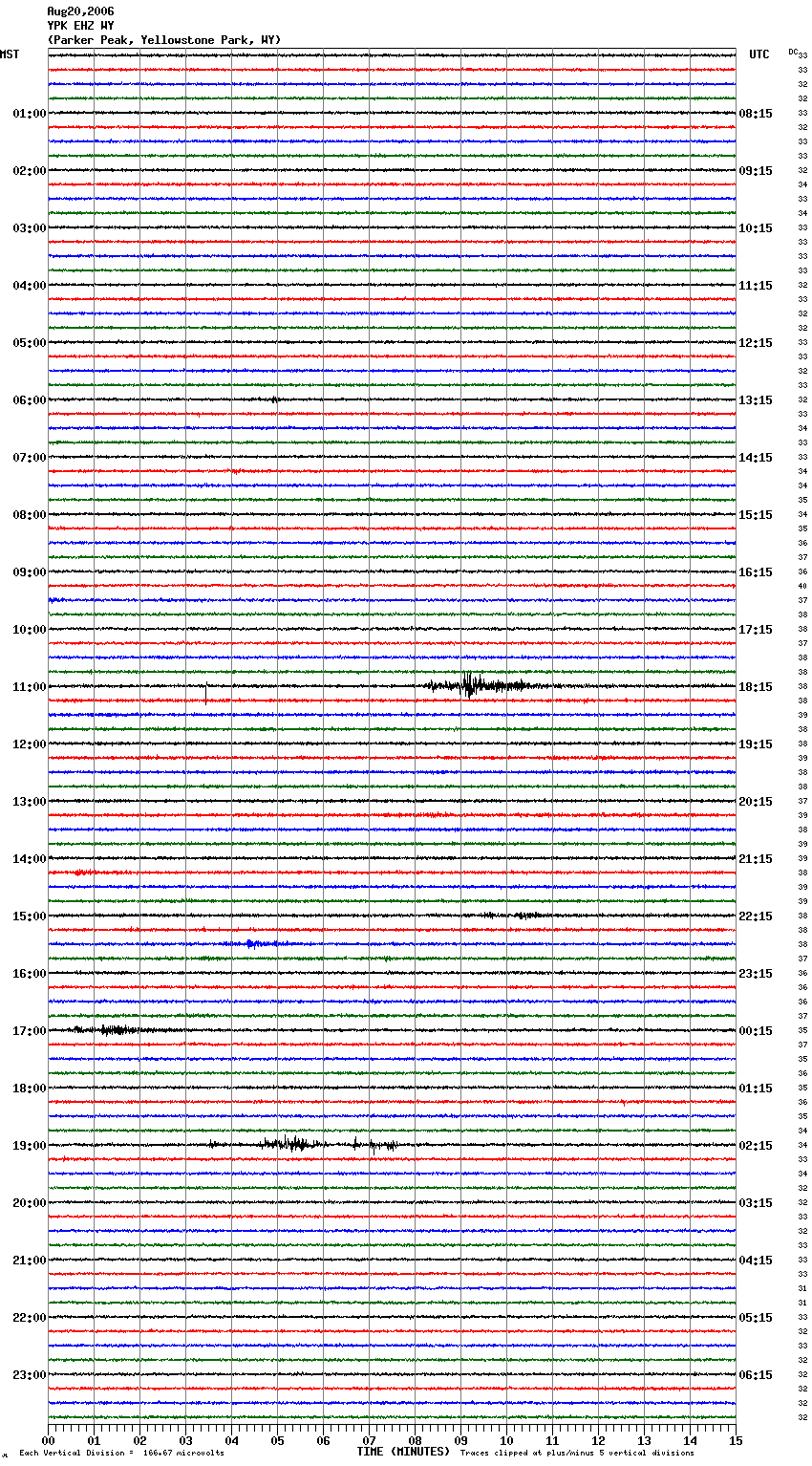812x1466 pixels.
Task: Click the 23:15 UTC time label
Action: point(756,974)
